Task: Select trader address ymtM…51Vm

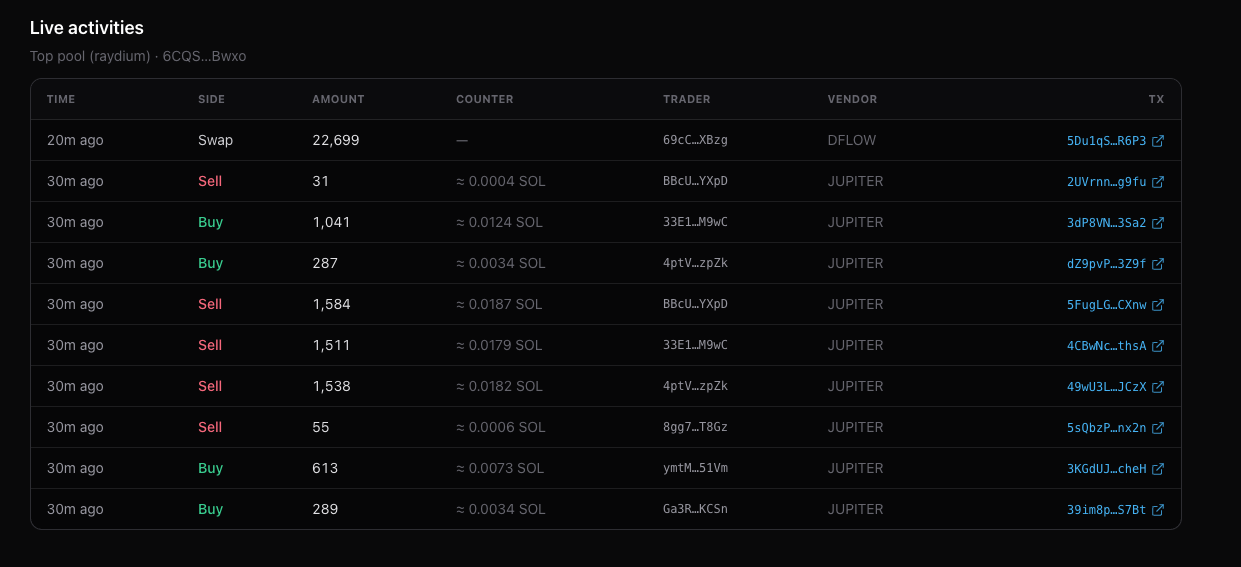Action: (695, 468)
